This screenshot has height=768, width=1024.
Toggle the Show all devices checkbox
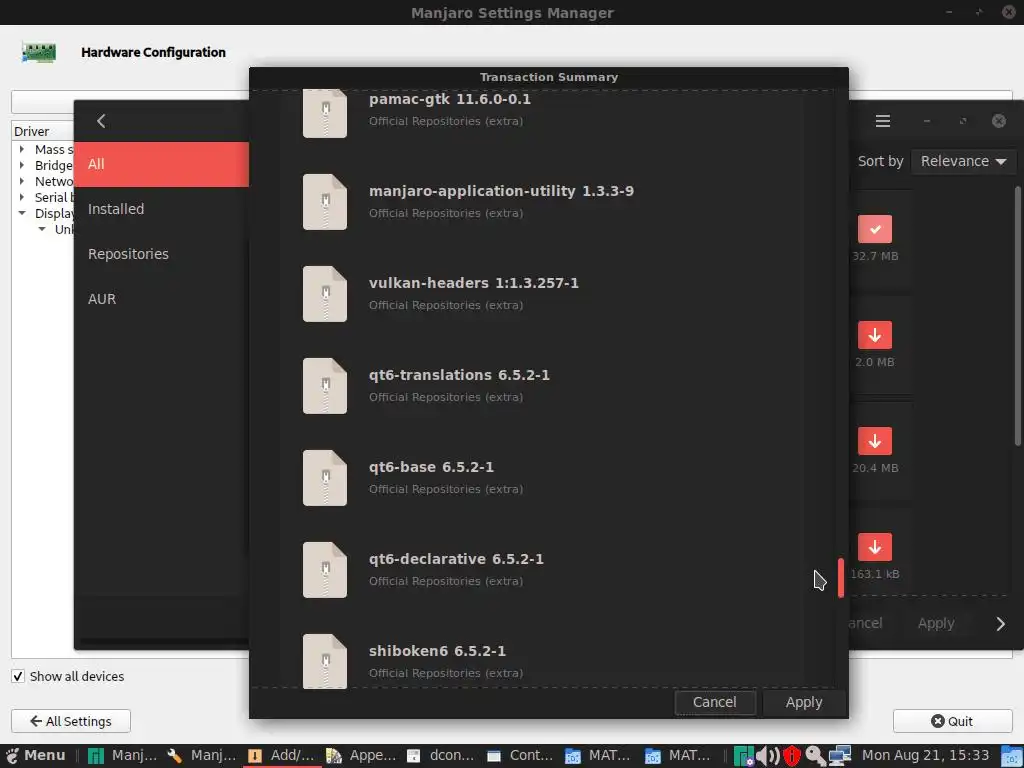(18, 677)
